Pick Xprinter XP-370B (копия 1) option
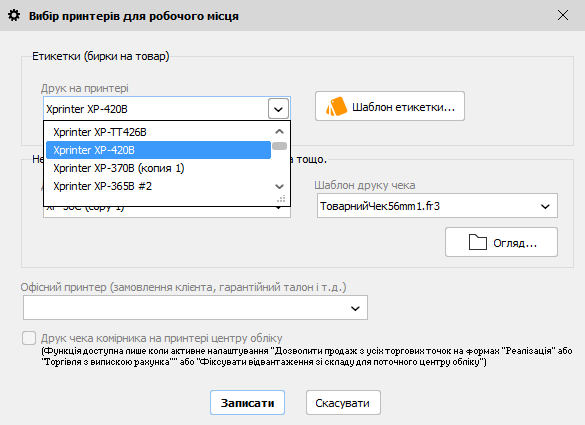585x425 pixels. pos(157,168)
